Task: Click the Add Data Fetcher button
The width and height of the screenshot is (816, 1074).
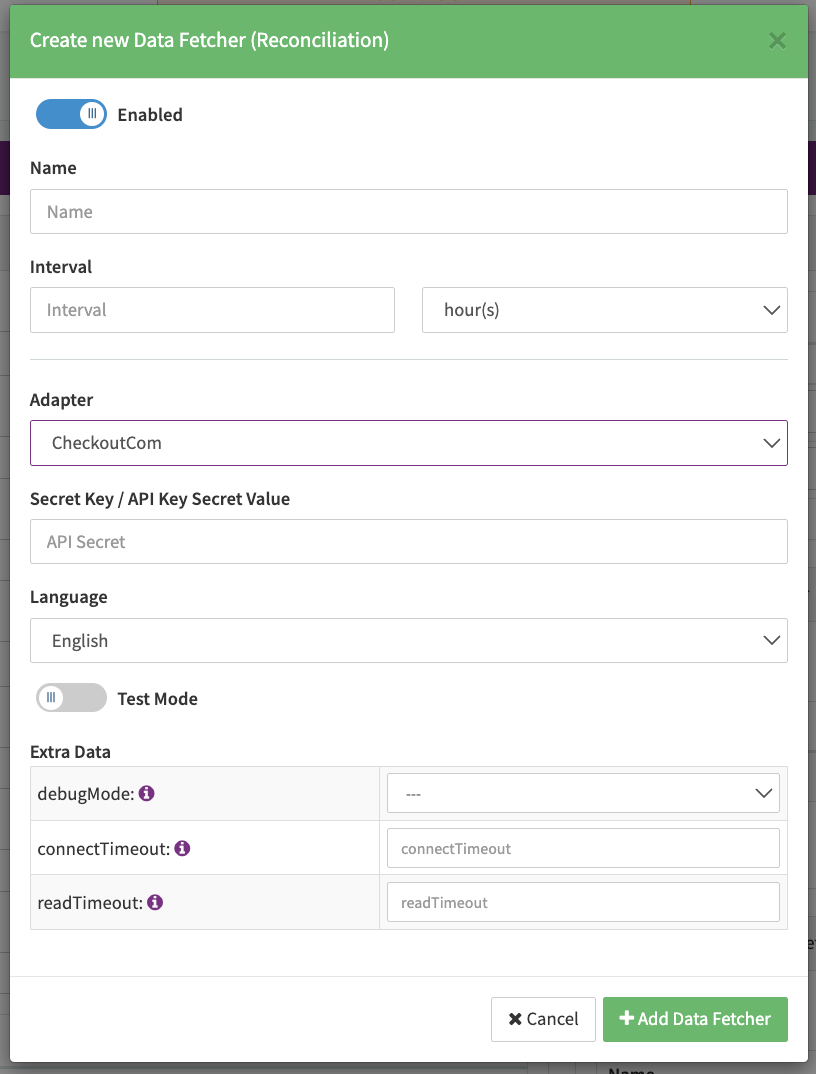Action: click(x=695, y=1019)
